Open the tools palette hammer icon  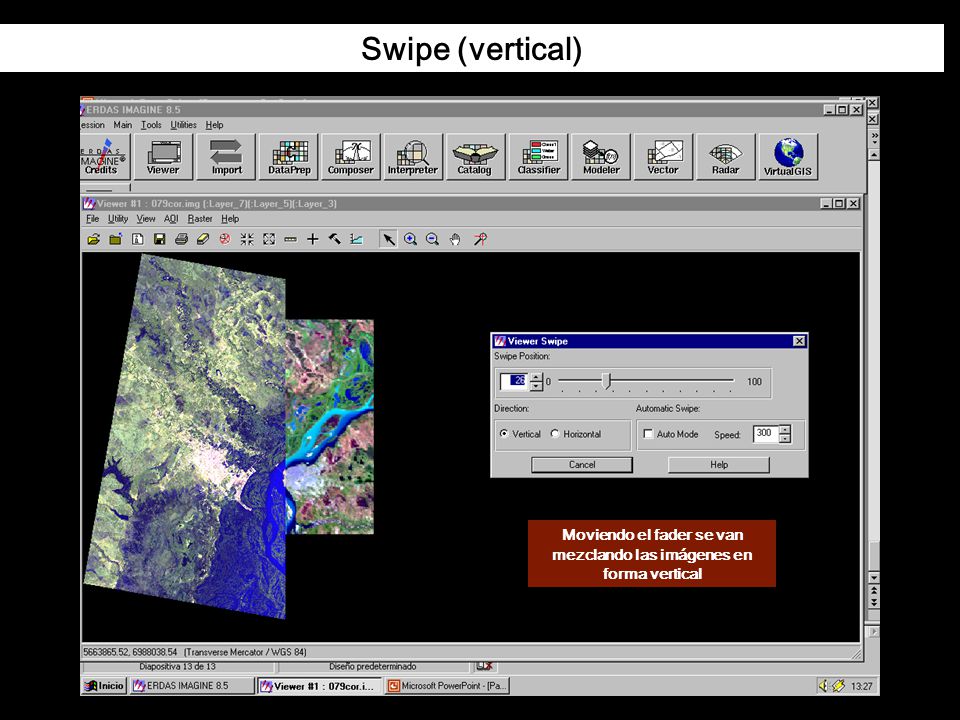[x=334, y=239]
